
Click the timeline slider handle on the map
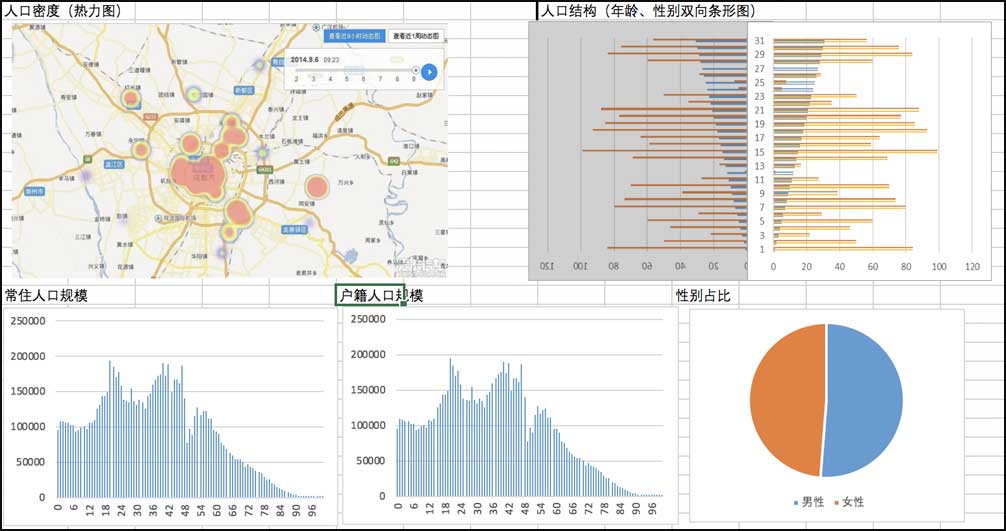click(x=415, y=70)
